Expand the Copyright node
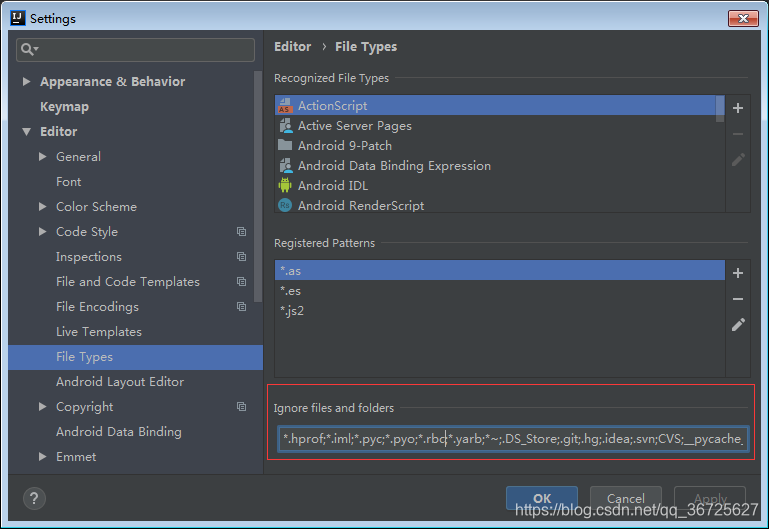 coord(43,406)
